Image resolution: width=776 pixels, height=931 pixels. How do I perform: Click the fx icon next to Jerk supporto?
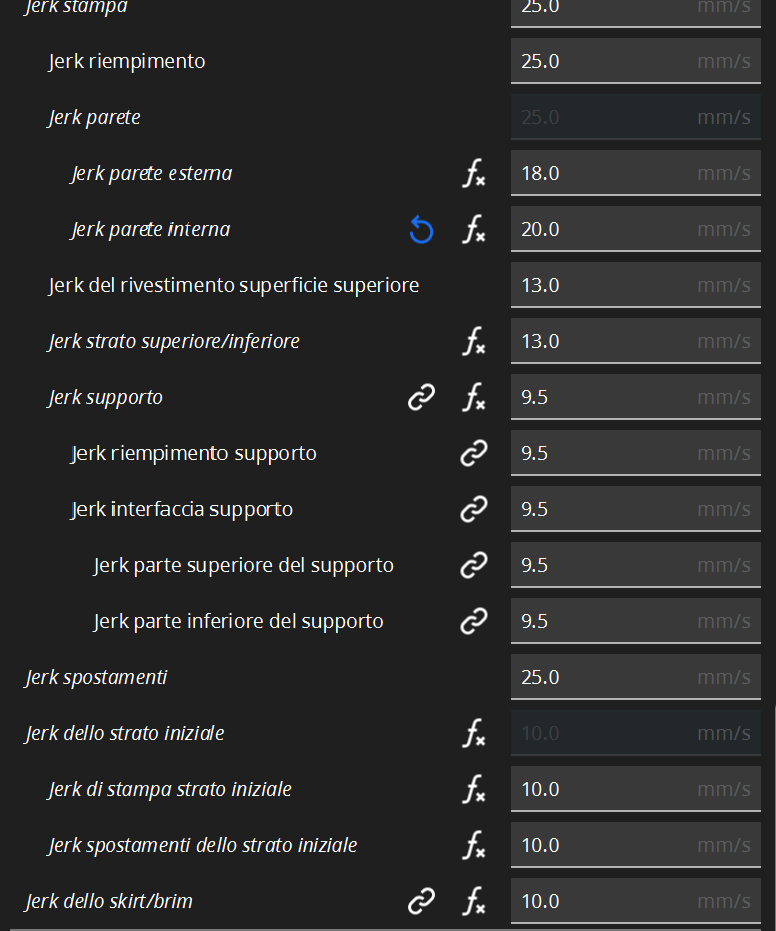point(473,398)
